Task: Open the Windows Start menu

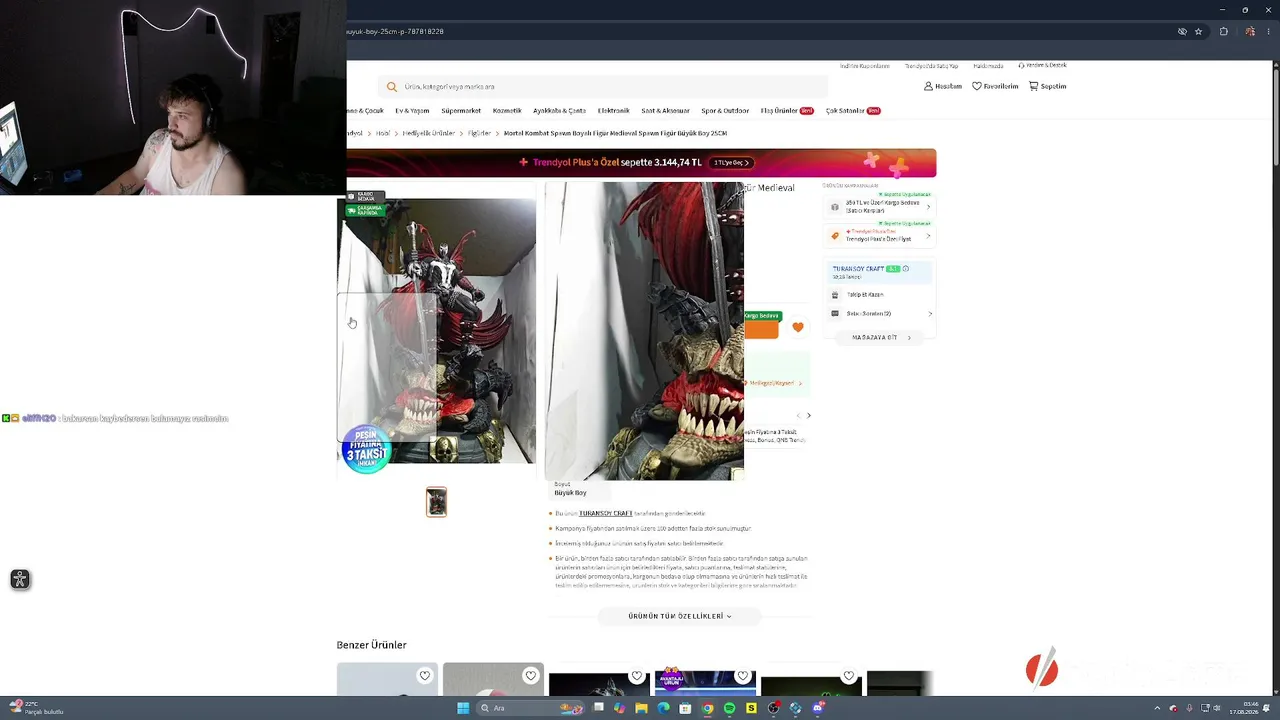Action: pyautogui.click(x=463, y=708)
